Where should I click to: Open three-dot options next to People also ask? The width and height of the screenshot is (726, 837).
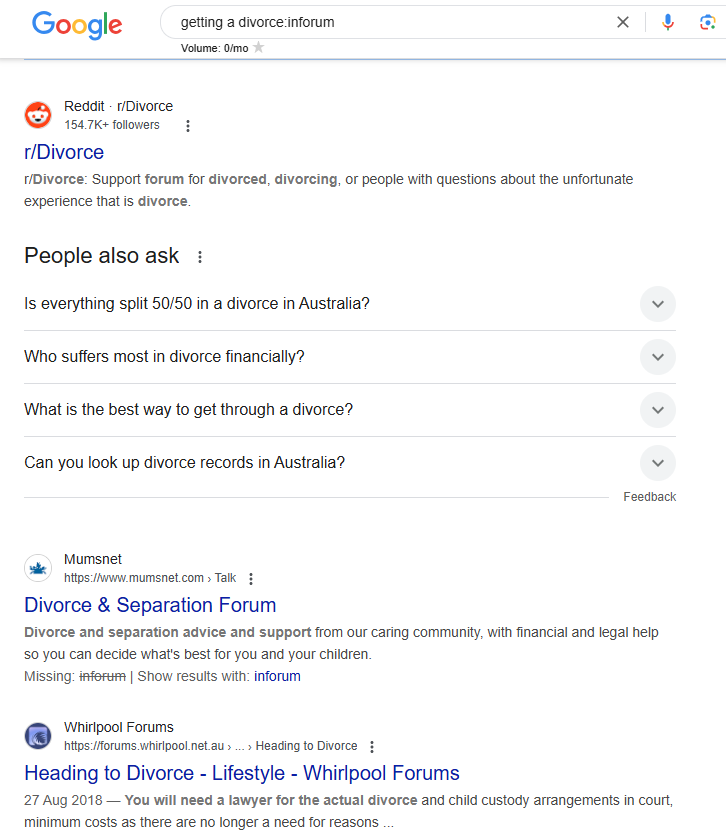coord(200,257)
